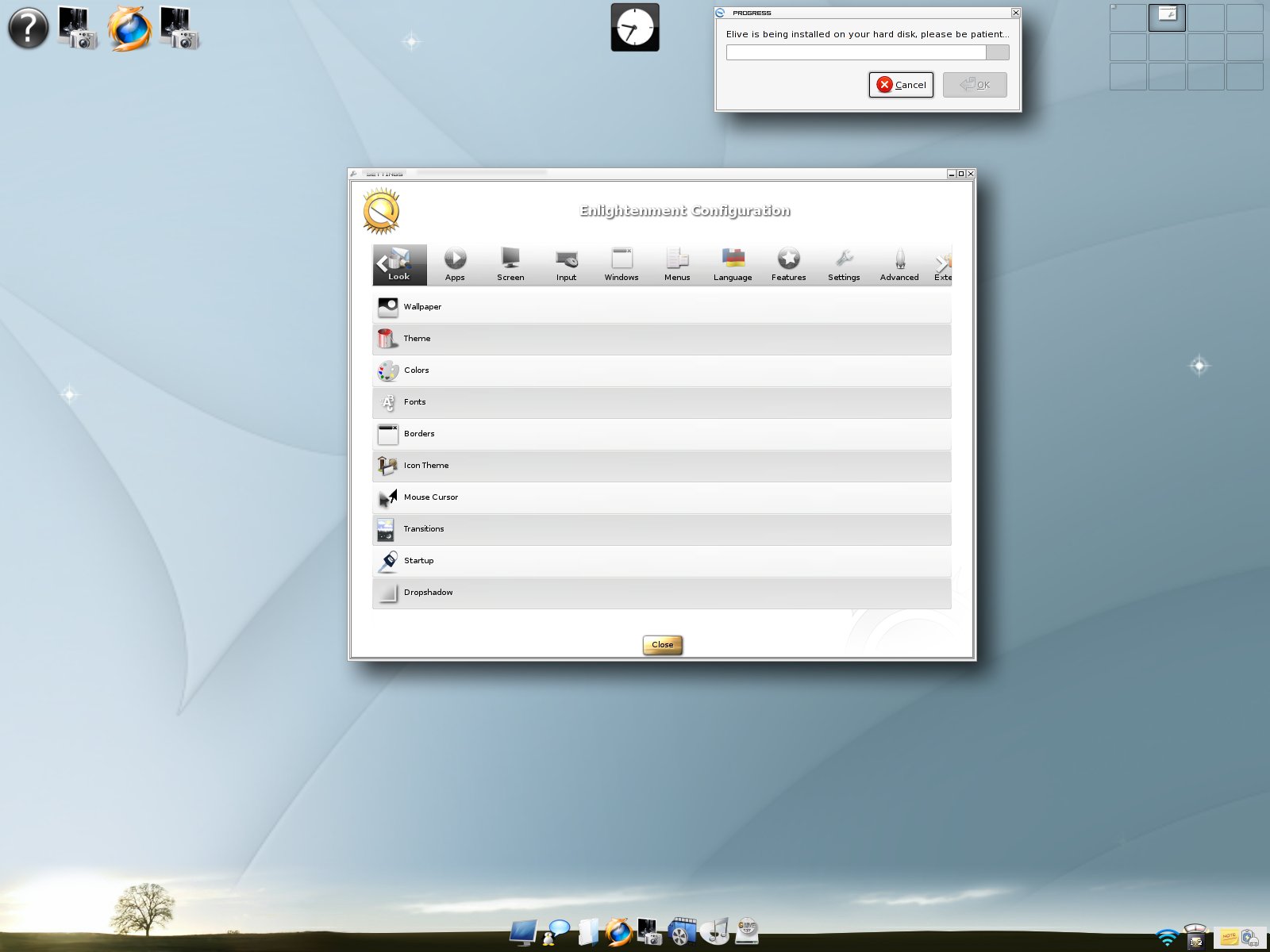Minimize the Settings window
This screenshot has width=1270, height=952.
(x=952, y=174)
